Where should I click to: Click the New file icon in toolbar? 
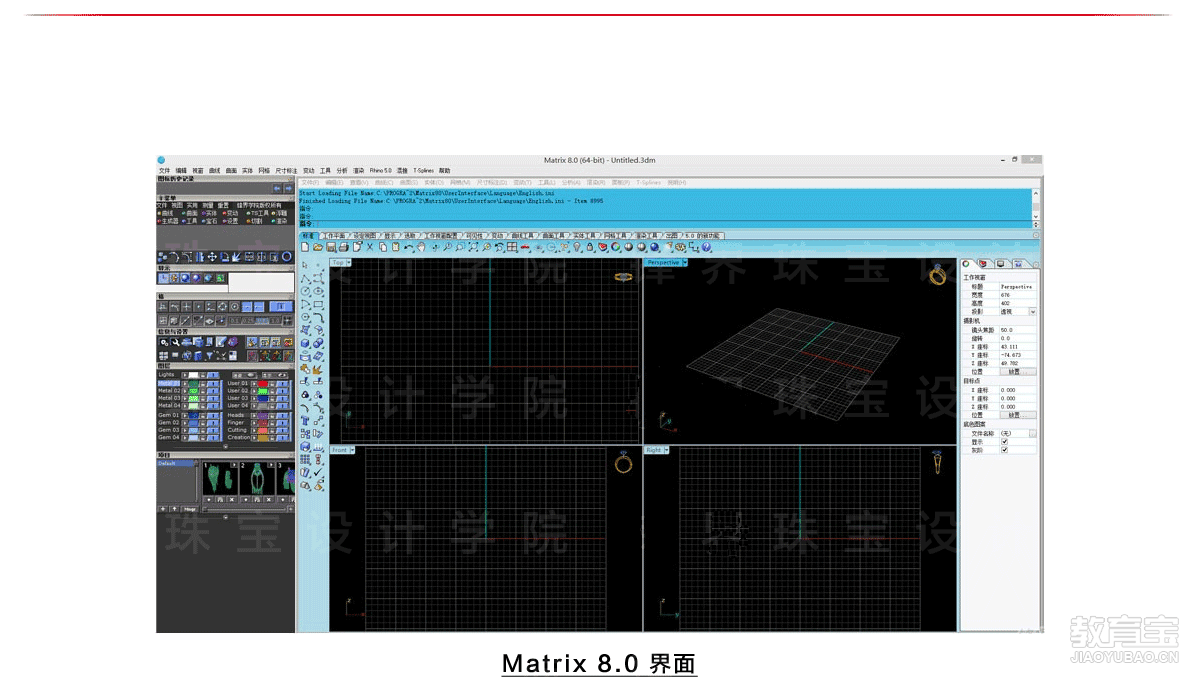click(x=306, y=247)
